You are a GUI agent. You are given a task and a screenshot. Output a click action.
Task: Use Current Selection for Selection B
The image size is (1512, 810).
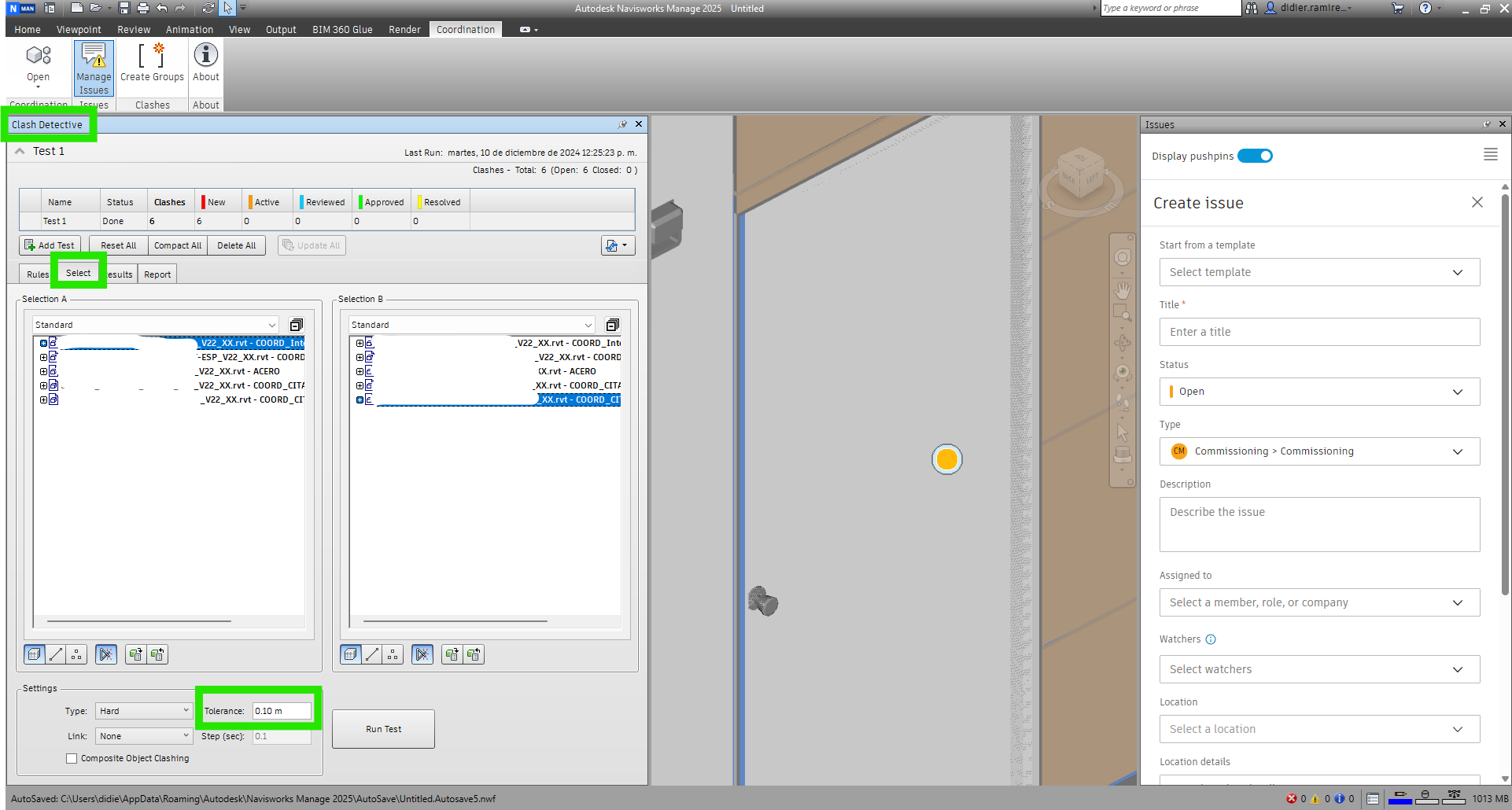click(452, 654)
